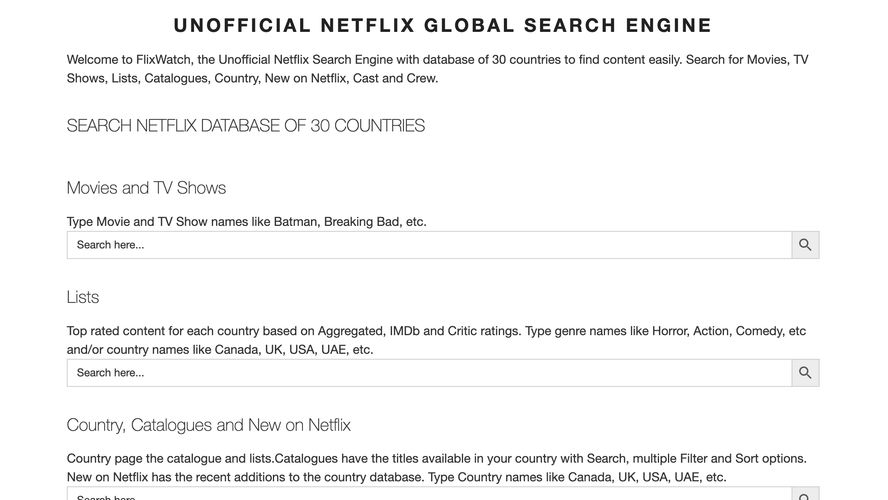Click into the Lists search box
The height and width of the screenshot is (500, 888).
point(429,373)
